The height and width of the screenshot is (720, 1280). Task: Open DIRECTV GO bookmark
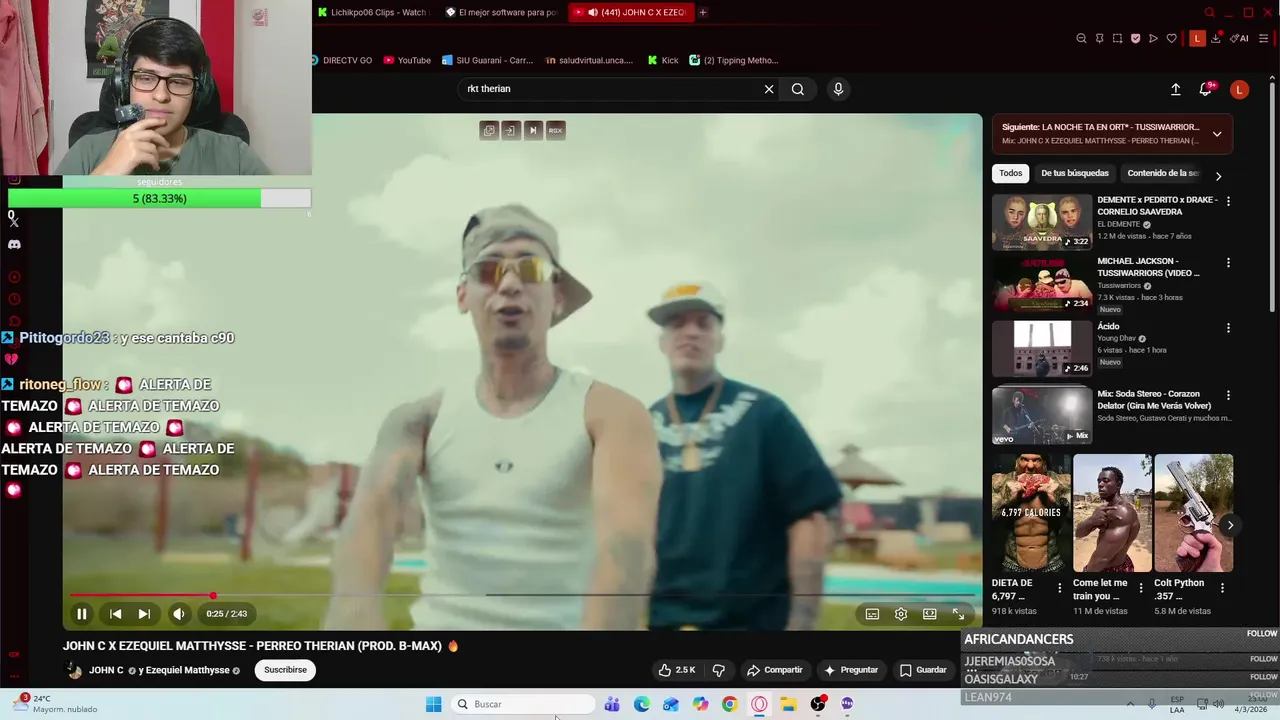point(341,60)
